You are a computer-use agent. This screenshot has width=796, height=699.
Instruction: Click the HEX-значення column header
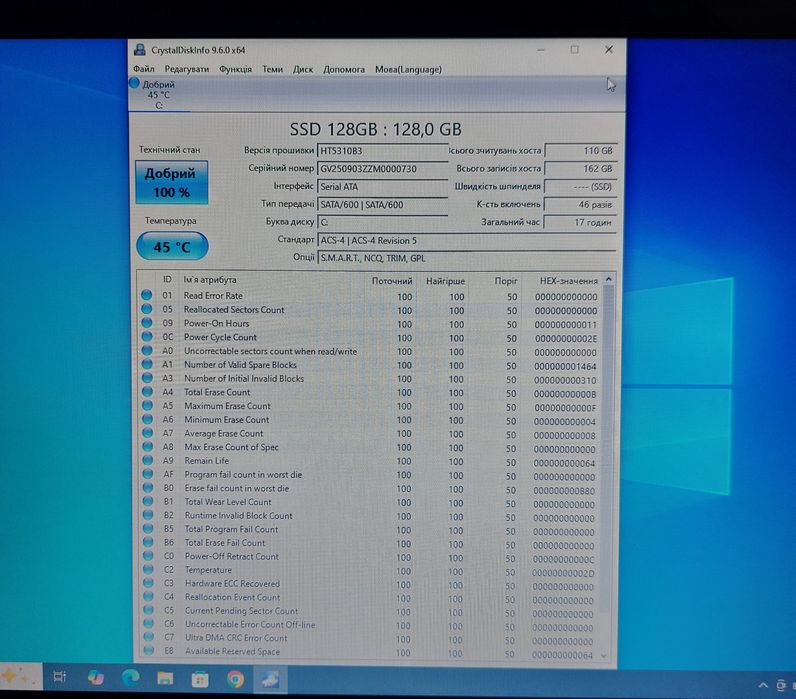coord(569,281)
